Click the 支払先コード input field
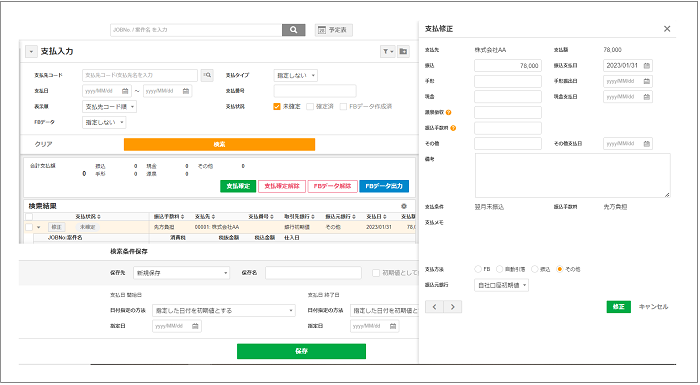Screen dimensions: 700x385 pos(140,75)
